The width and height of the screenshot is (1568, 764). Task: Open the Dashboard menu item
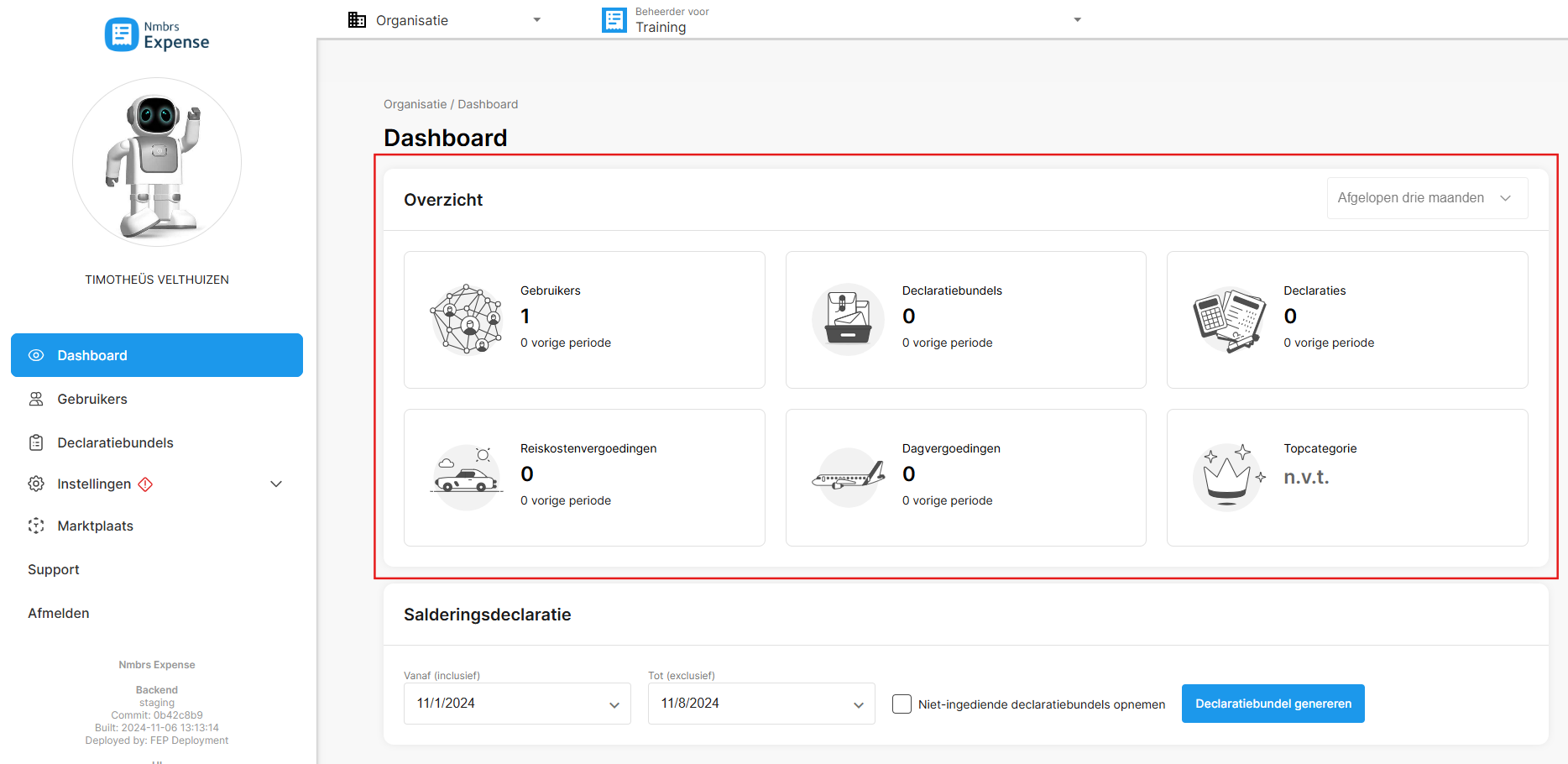(157, 355)
